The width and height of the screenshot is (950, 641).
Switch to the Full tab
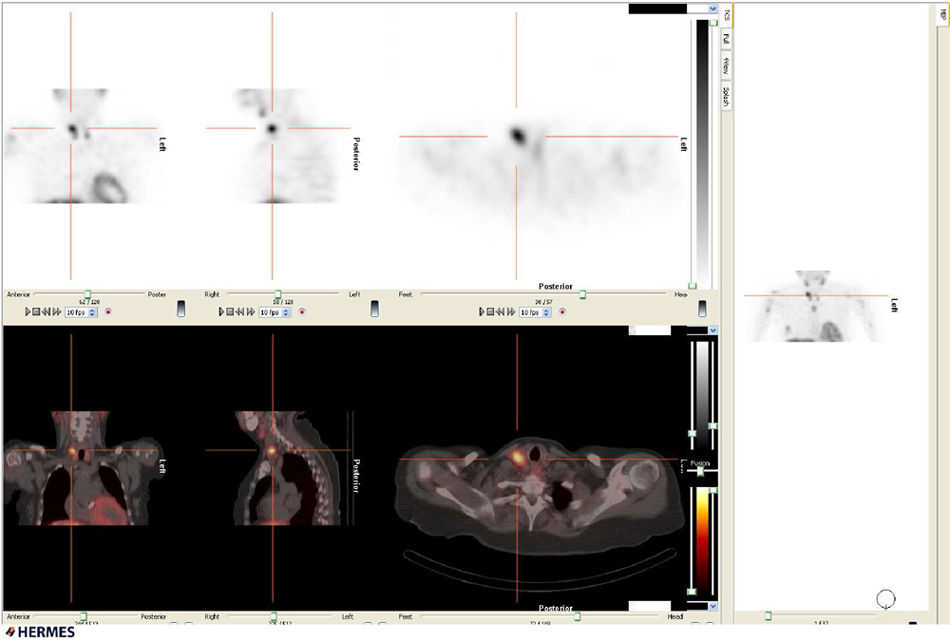(726, 41)
